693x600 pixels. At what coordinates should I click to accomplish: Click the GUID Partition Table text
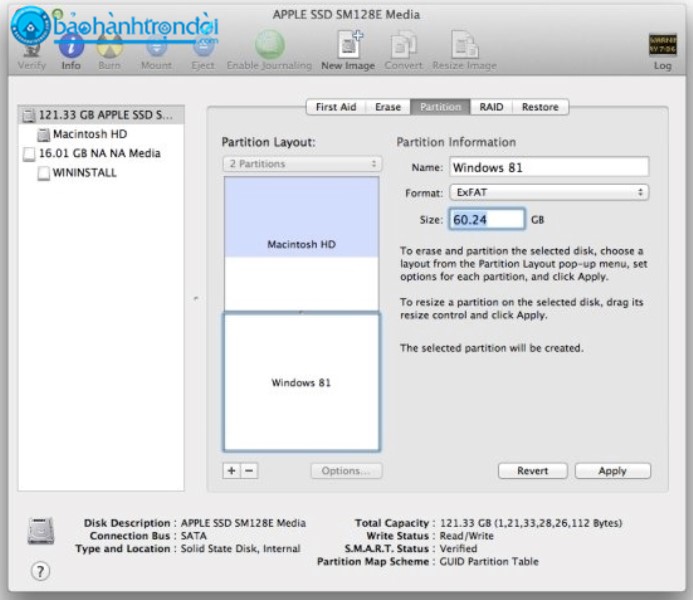coord(489,562)
